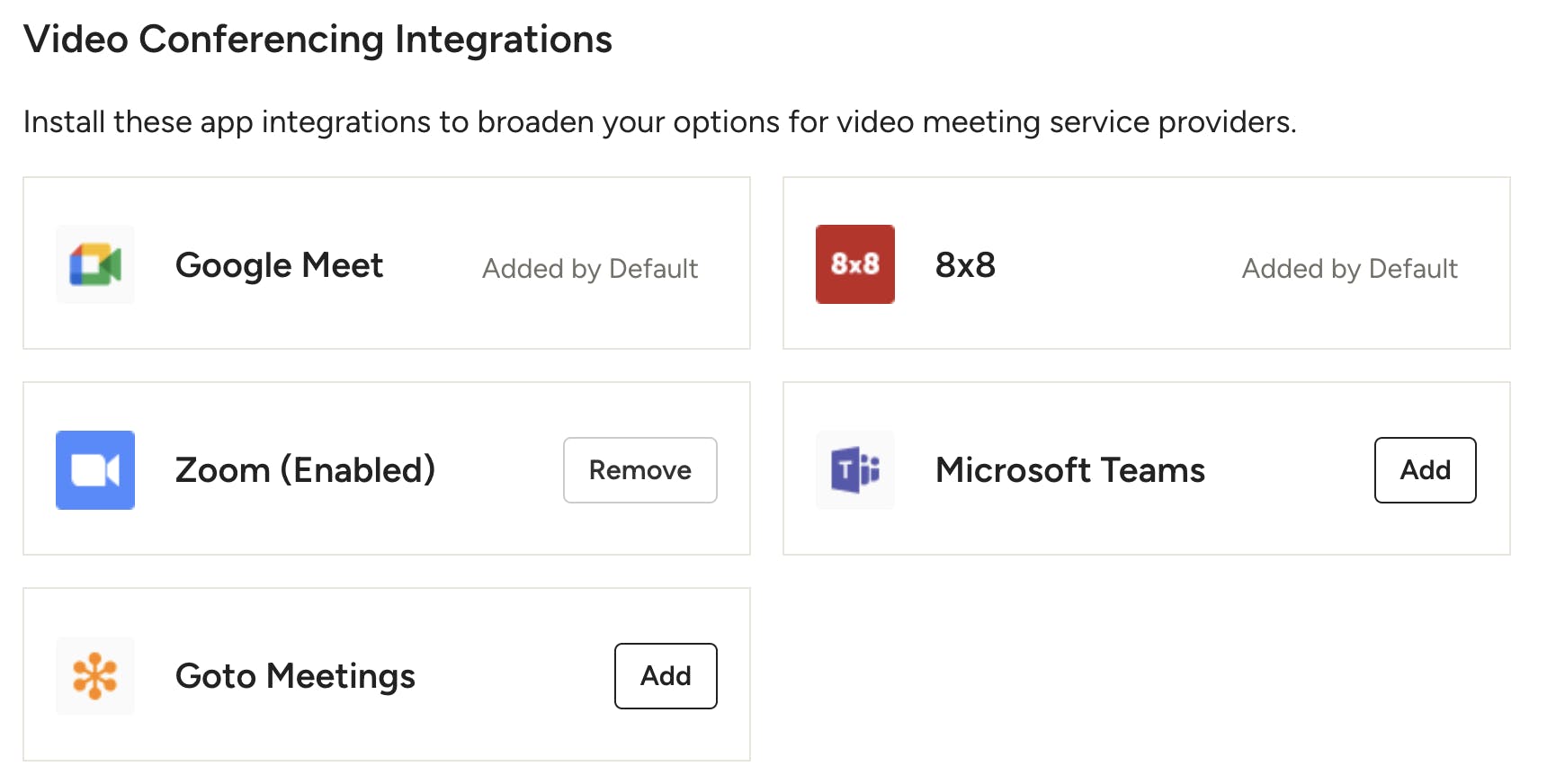The width and height of the screenshot is (1547, 784).
Task: Add the Goto Meetings integration
Action: tap(666, 676)
